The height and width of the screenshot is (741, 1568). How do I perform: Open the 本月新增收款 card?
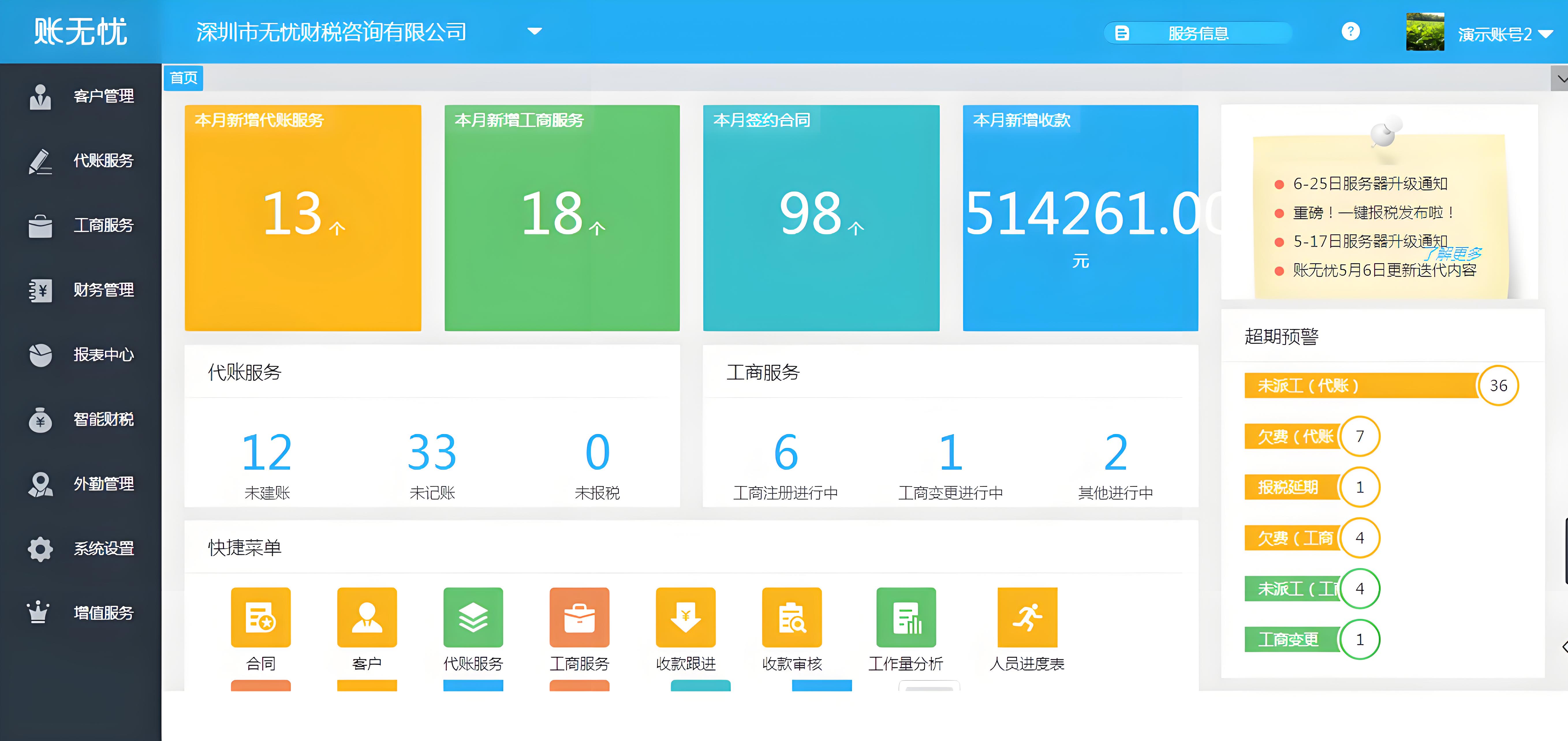(1080, 218)
